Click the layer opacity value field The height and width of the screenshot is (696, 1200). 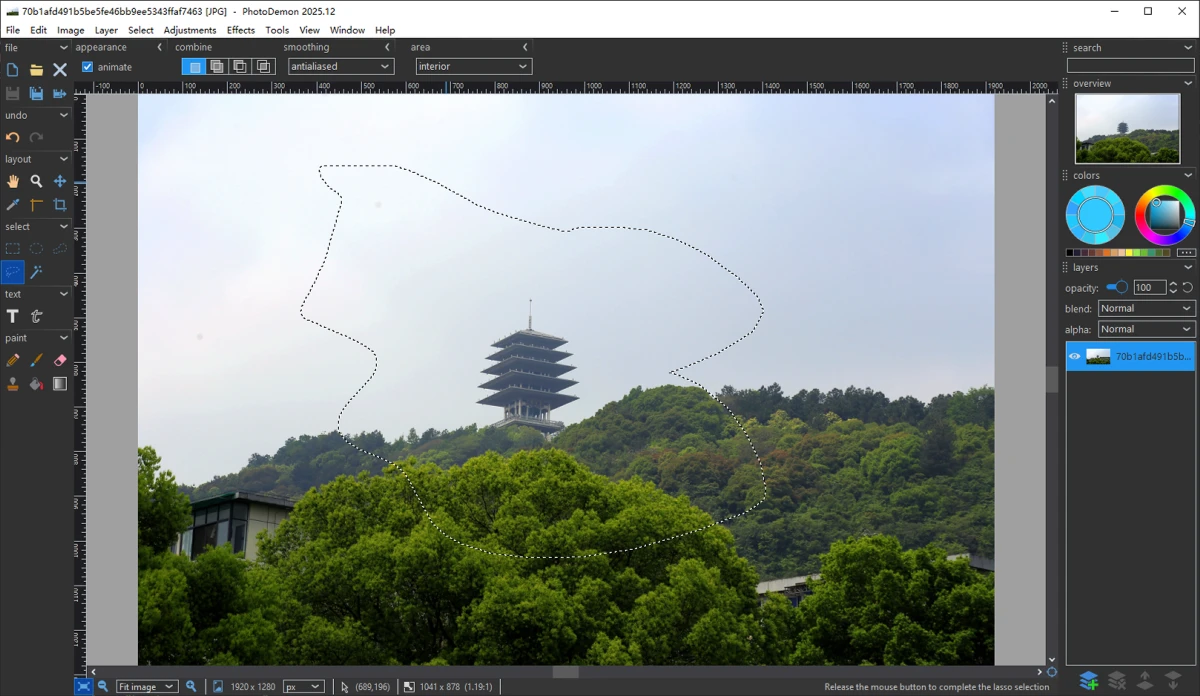click(1149, 287)
